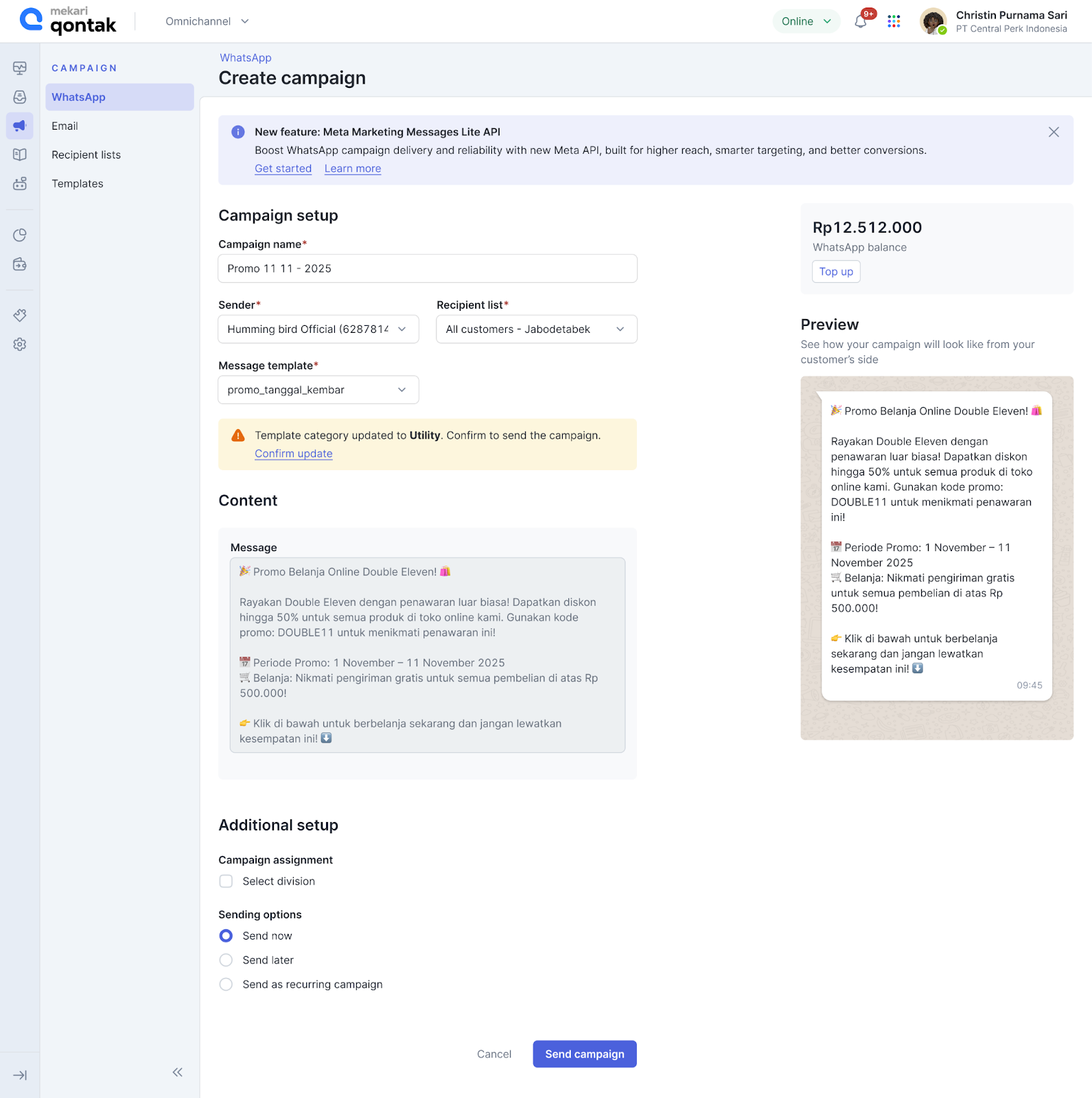Open the settings gear in sidebar
Screen dimensions: 1092x1098
click(x=20, y=344)
